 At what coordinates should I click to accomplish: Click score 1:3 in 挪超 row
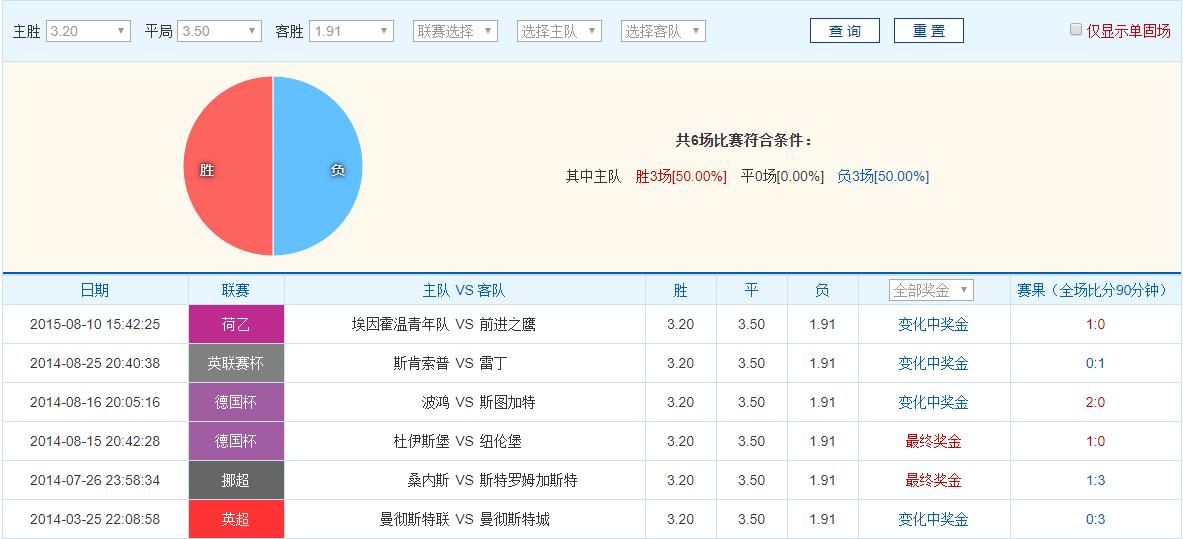coord(1095,480)
